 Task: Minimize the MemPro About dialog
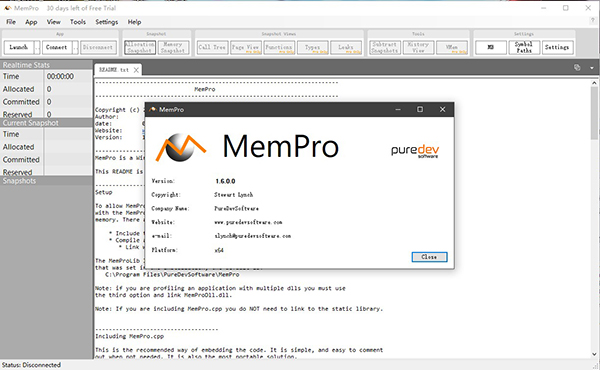click(398, 109)
